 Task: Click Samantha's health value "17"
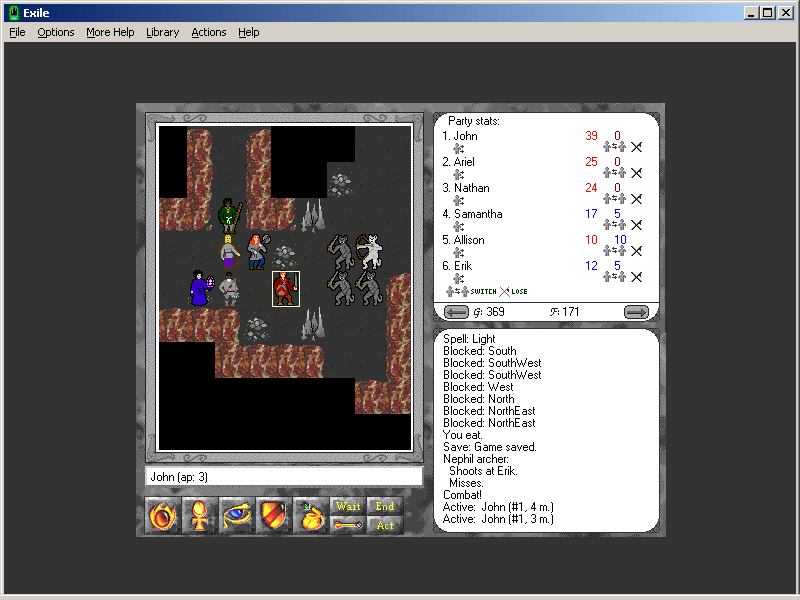591,214
